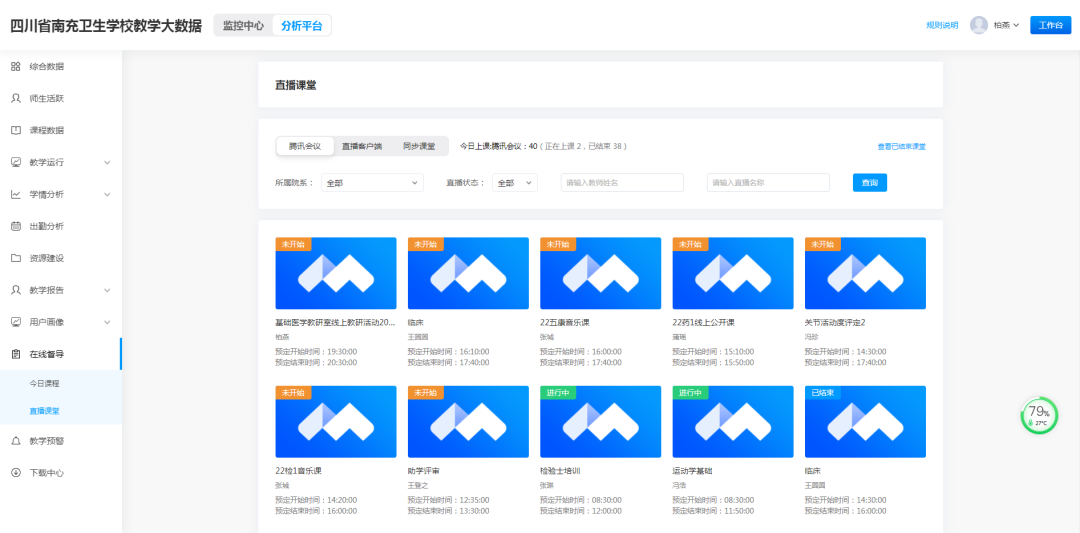Click the 教学报告 icon in sidebar
Viewport: 1080px width, 533px height.
pos(16,290)
